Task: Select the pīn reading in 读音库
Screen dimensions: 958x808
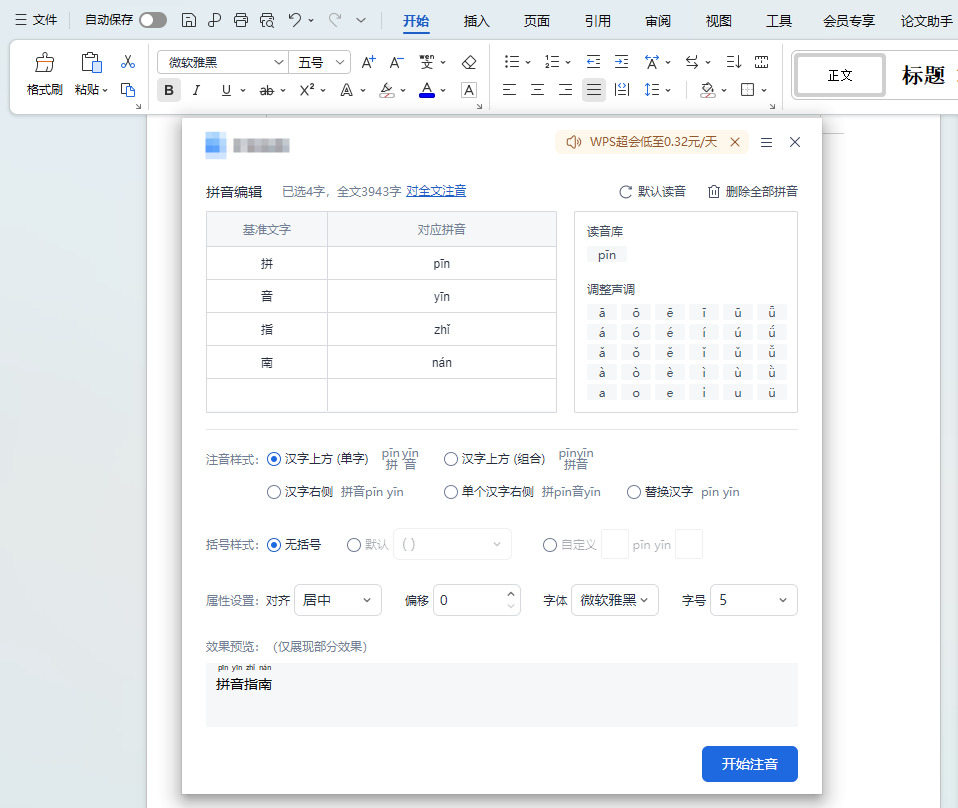Action: click(607, 255)
